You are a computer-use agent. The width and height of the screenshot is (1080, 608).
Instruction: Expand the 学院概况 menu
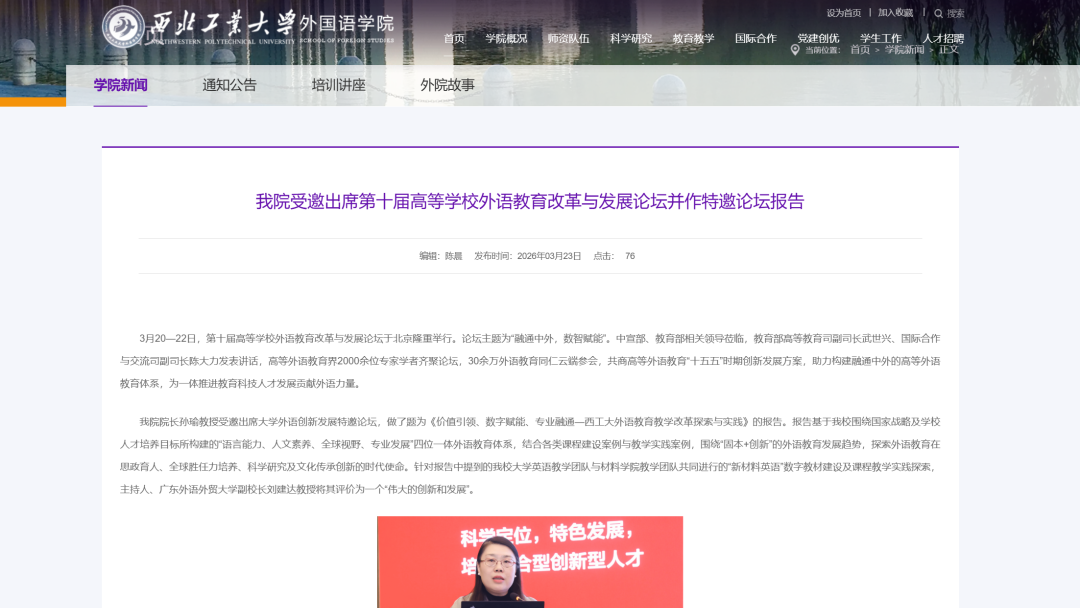pyautogui.click(x=506, y=39)
